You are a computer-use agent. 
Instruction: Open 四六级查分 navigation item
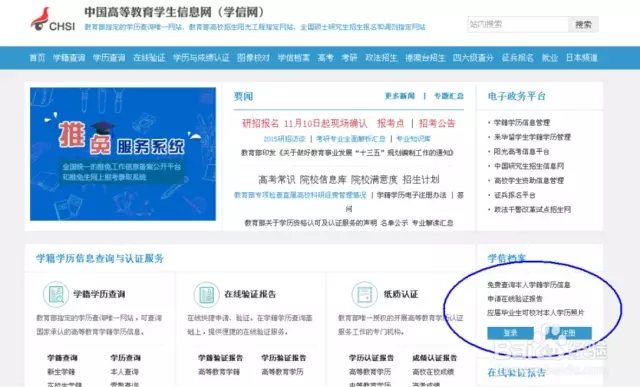click(x=473, y=58)
